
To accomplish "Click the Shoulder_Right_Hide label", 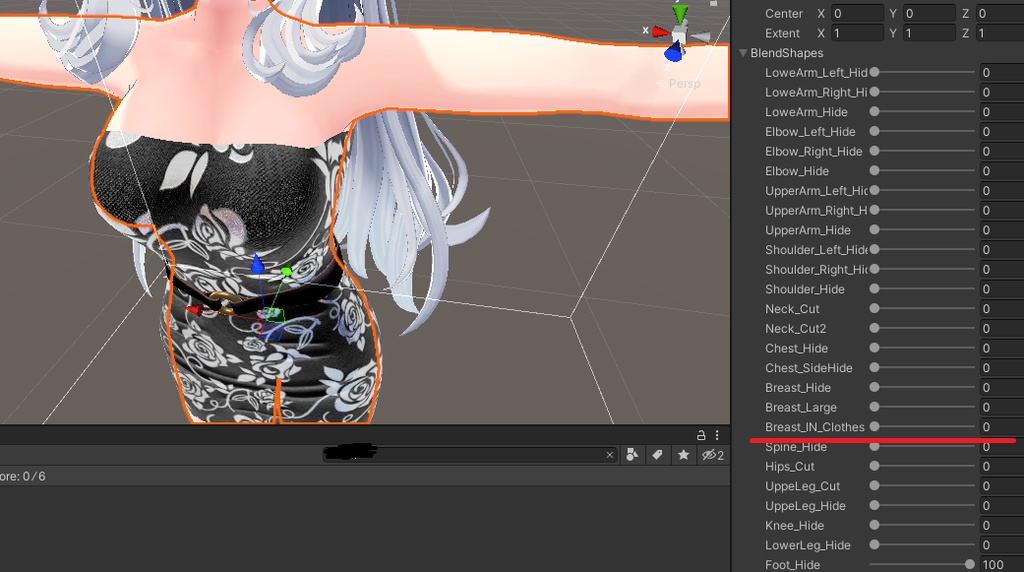I will pos(816,269).
